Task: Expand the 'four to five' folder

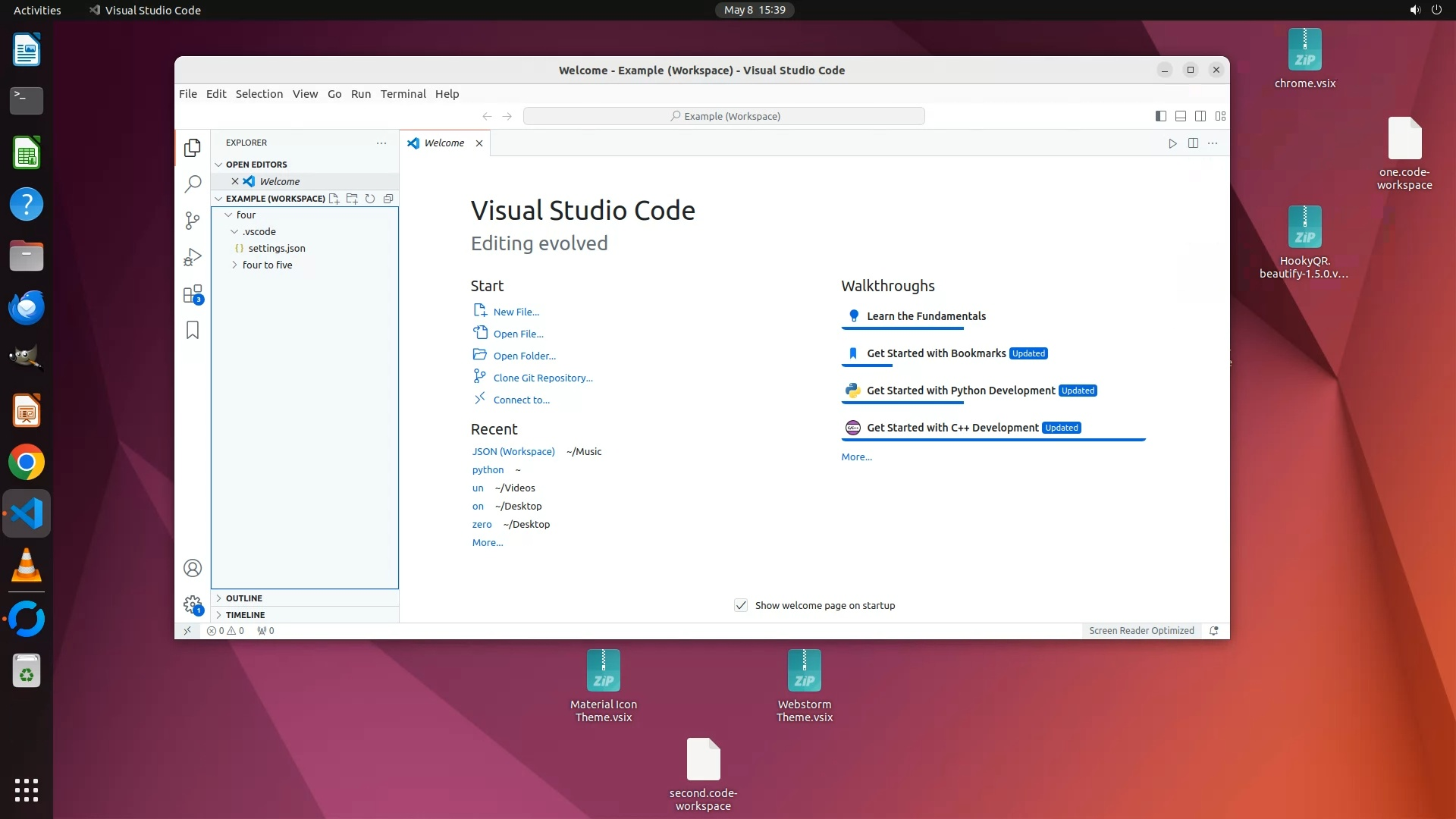Action: tap(267, 265)
